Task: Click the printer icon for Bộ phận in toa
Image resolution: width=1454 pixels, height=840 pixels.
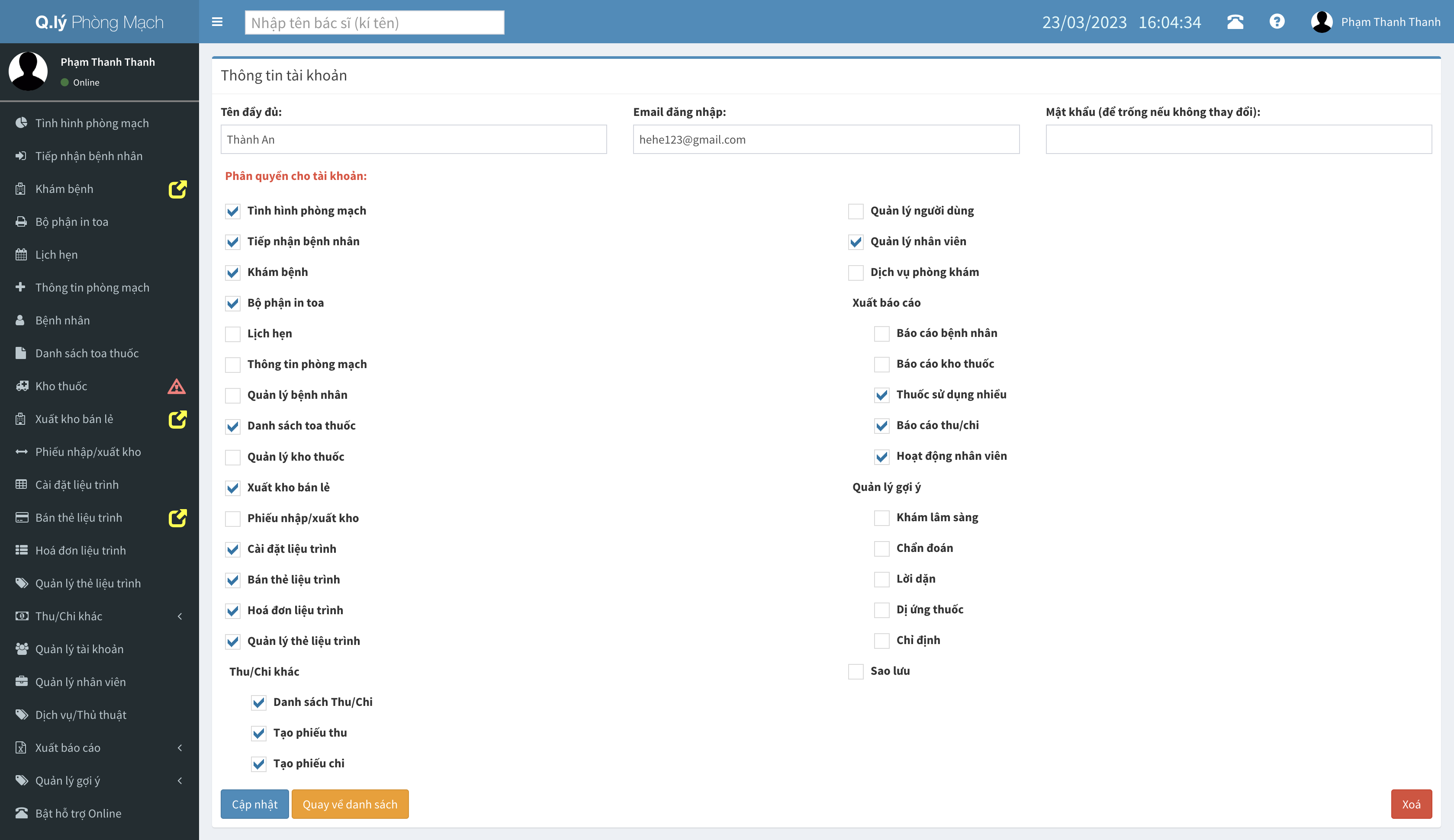Action: click(21, 221)
